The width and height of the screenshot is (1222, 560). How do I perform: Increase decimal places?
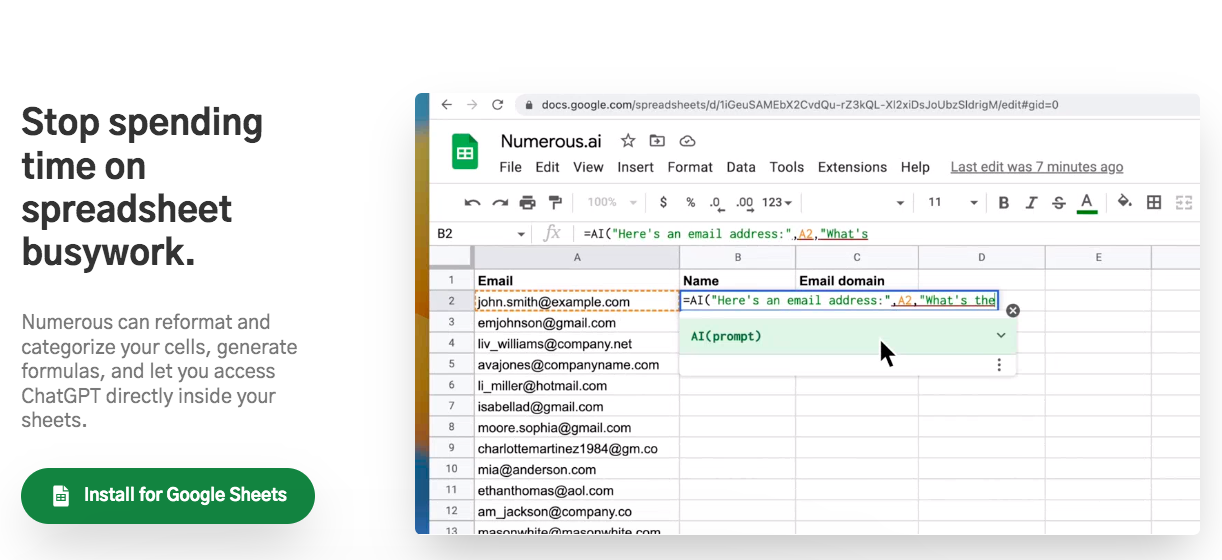(744, 202)
